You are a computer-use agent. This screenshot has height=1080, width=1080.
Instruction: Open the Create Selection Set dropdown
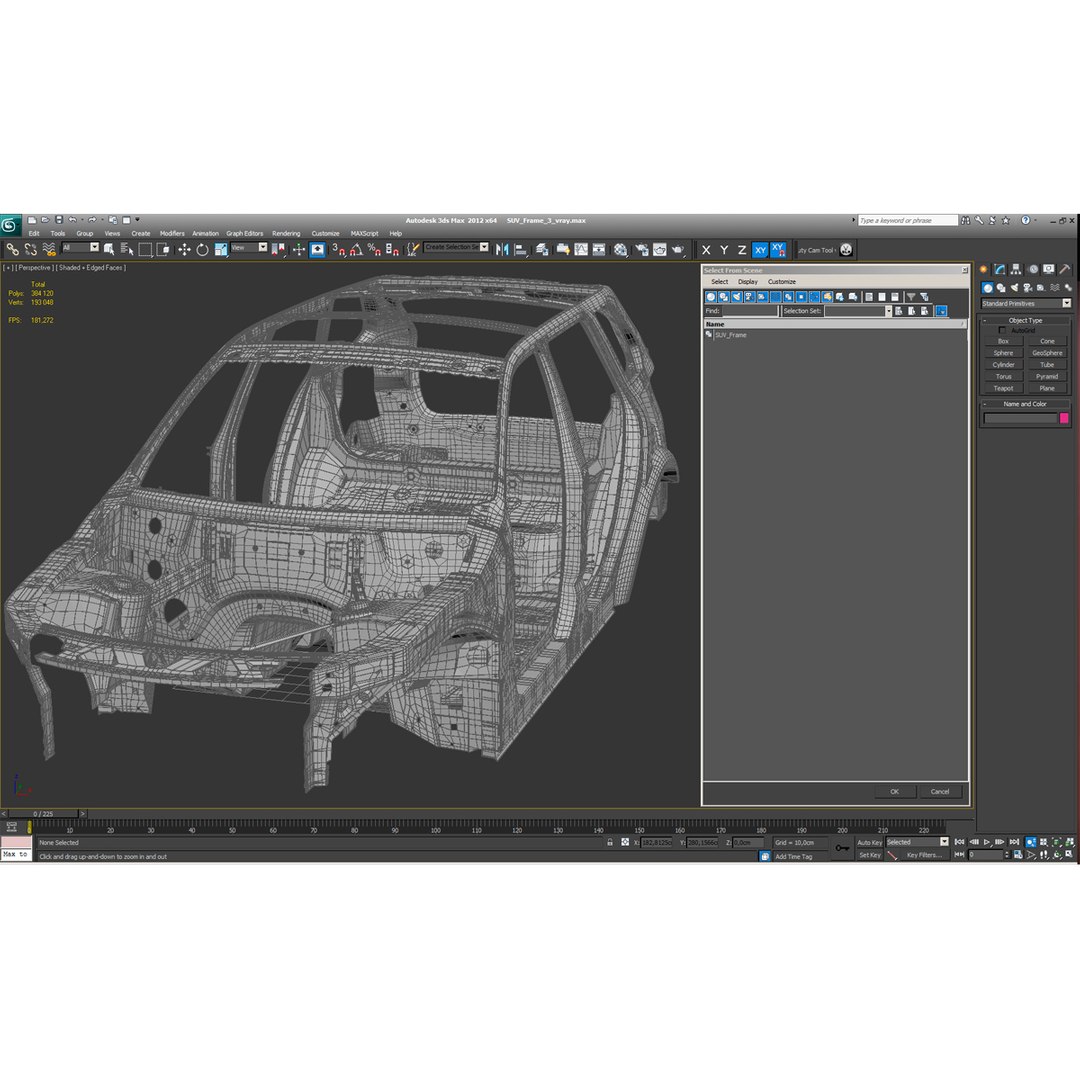click(x=457, y=247)
